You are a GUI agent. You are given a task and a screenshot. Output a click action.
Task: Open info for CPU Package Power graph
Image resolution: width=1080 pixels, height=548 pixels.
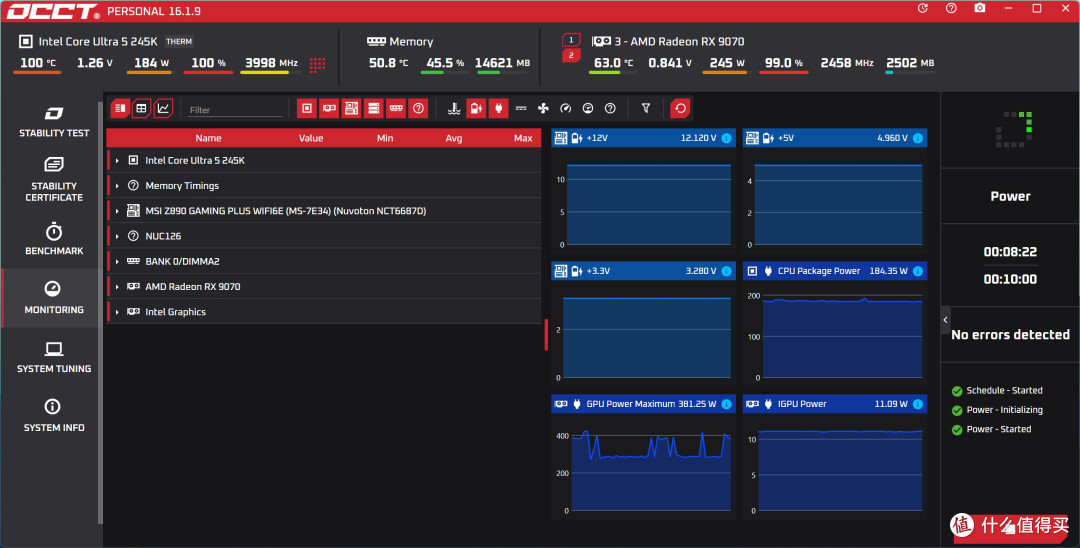[x=917, y=271]
